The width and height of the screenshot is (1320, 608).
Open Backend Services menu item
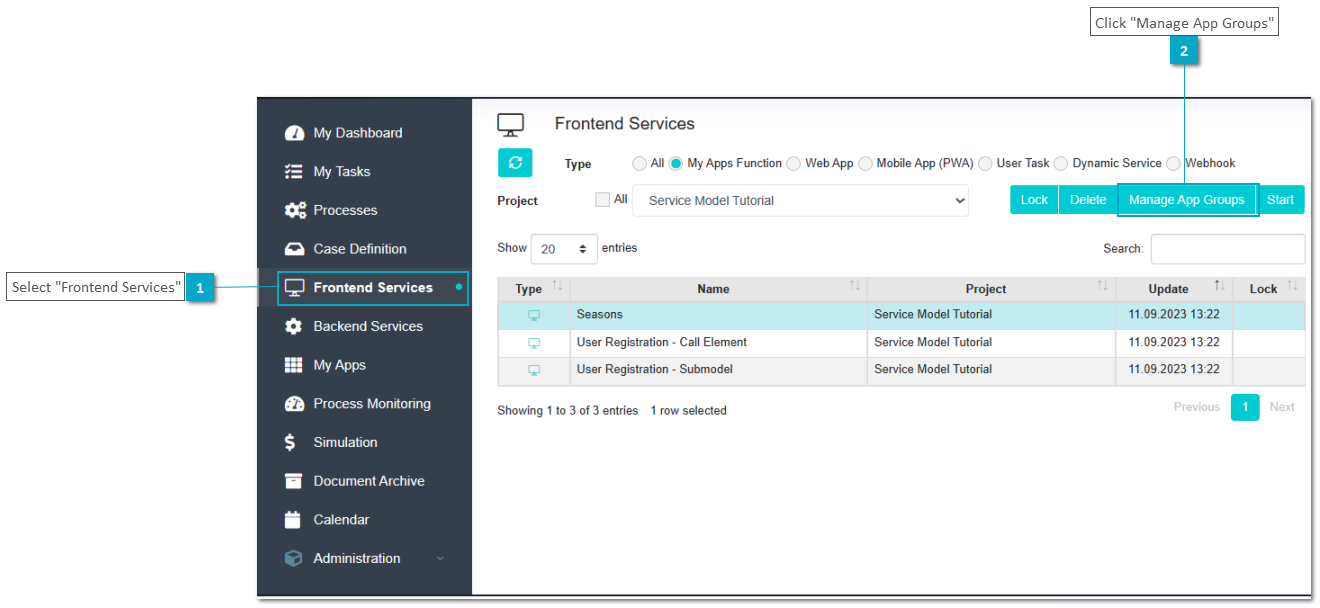coord(368,326)
